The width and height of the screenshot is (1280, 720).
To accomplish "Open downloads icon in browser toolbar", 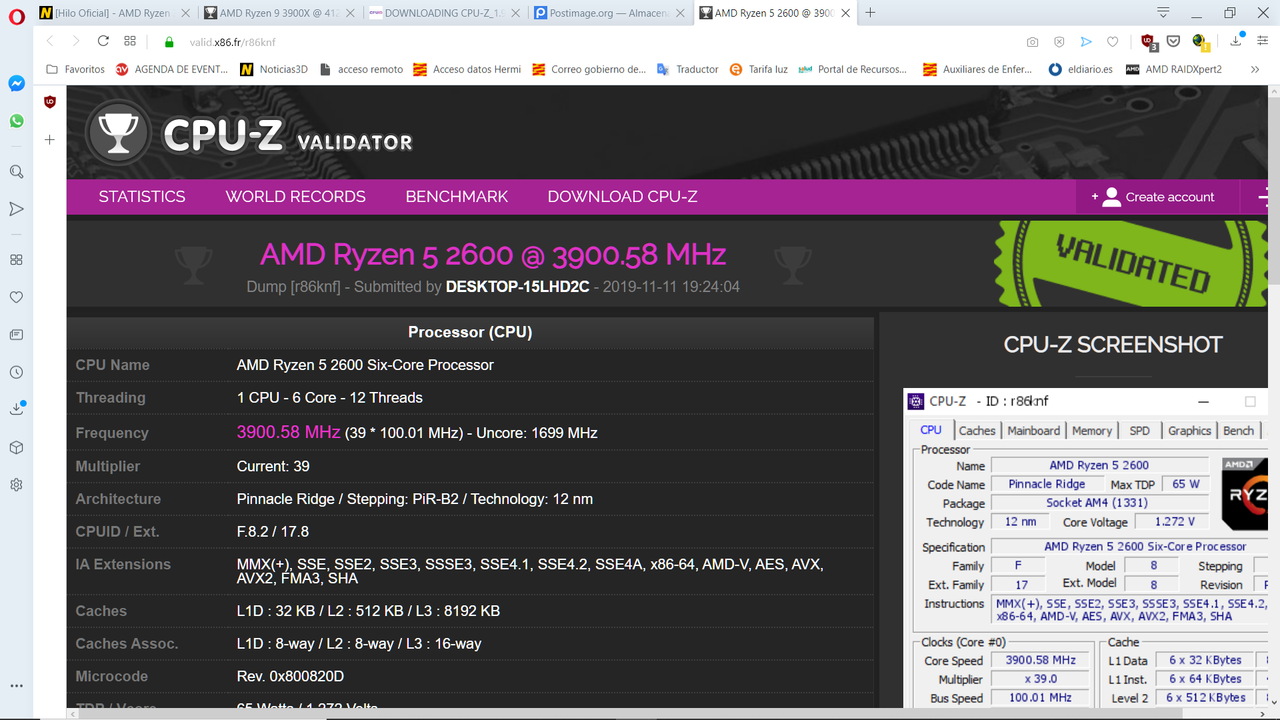I will click(x=1237, y=41).
